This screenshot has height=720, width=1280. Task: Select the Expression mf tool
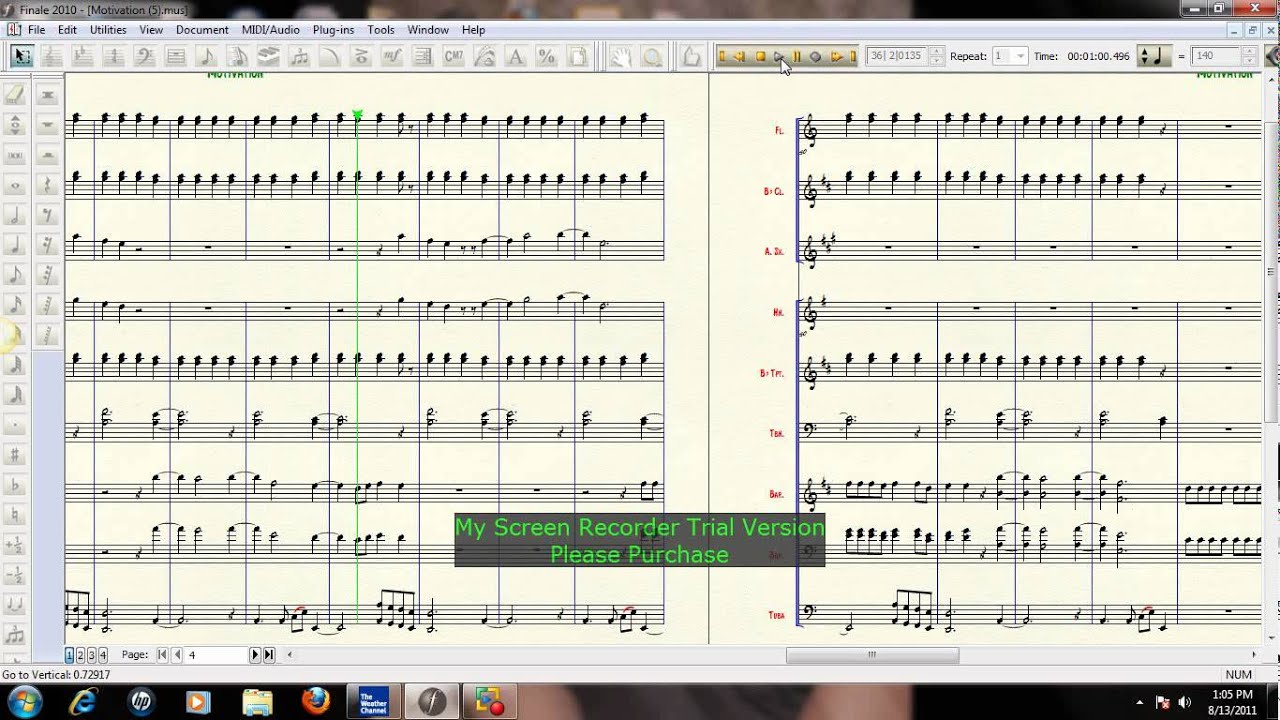point(392,56)
